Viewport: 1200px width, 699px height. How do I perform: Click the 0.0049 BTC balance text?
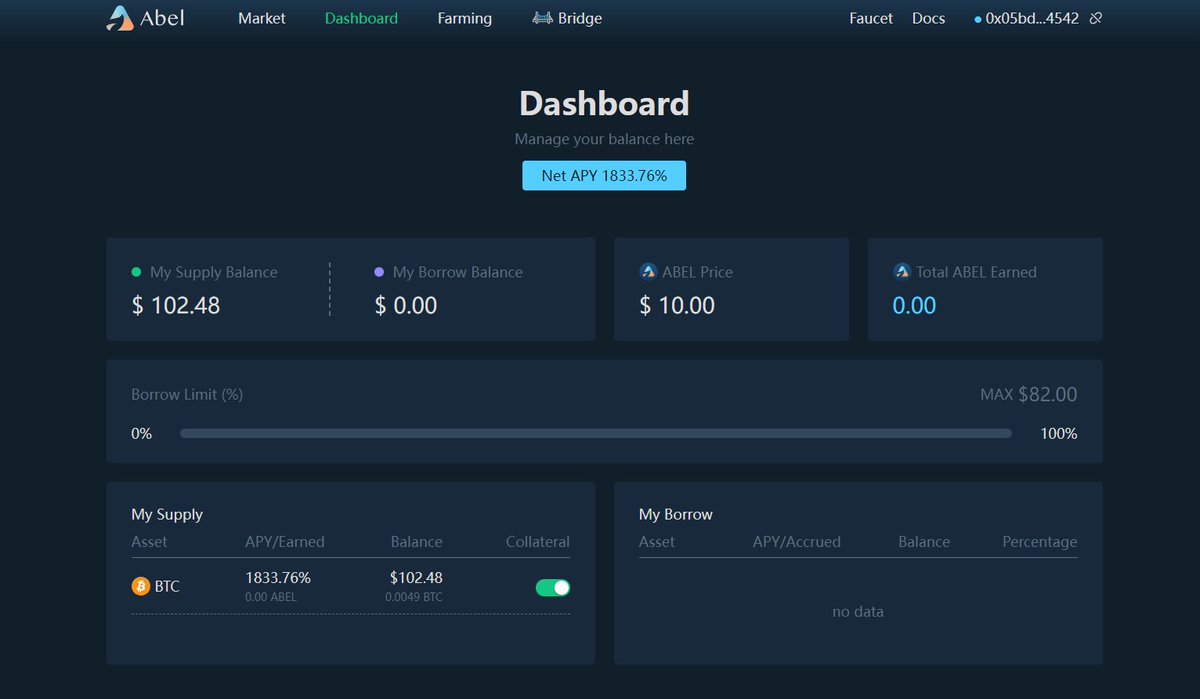tap(414, 597)
